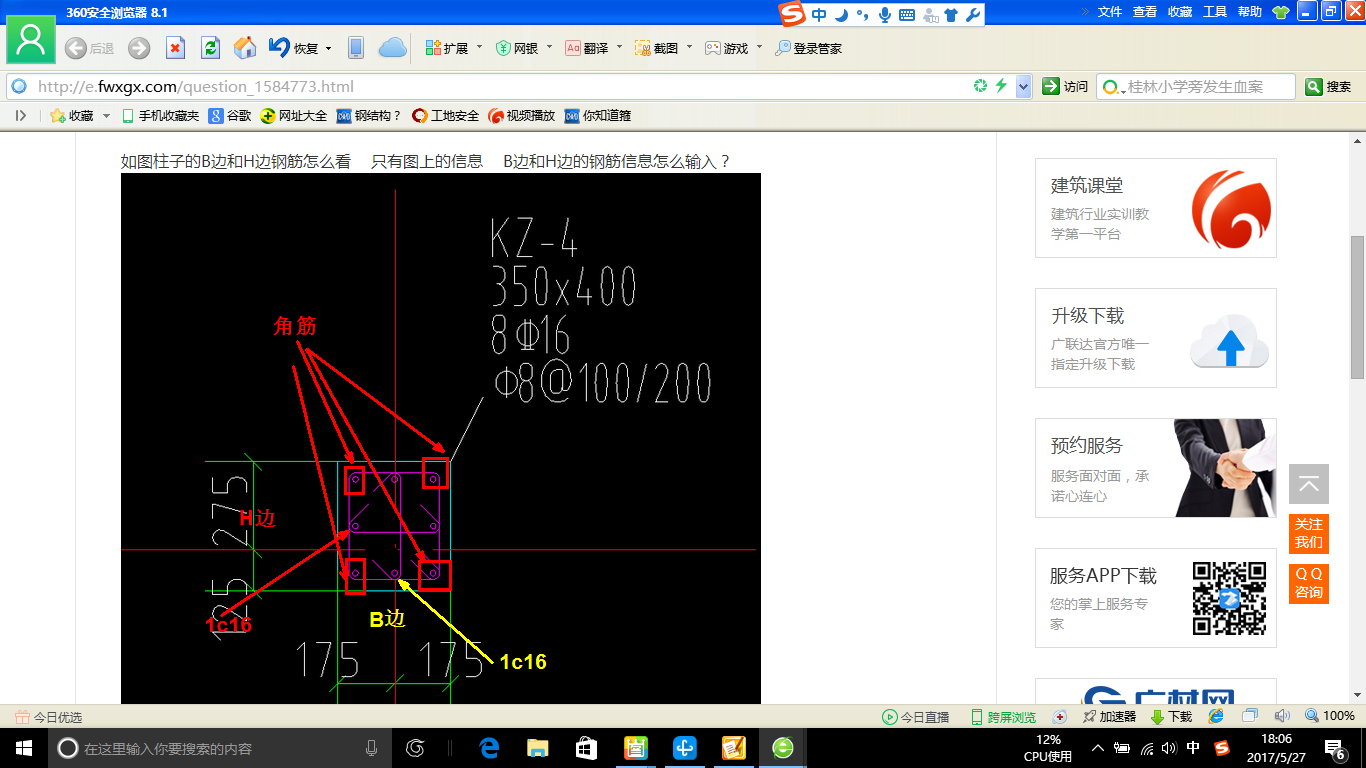The image size is (1366, 768).
Task: Open 今日直播 in the status bar
Action: (915, 717)
